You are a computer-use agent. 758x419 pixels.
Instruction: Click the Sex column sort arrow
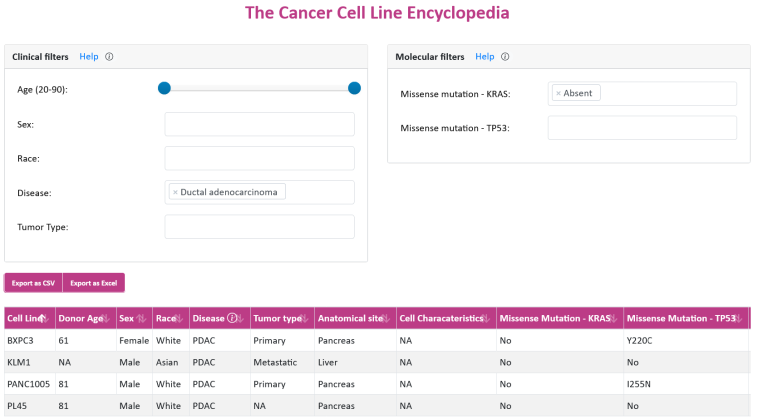[x=141, y=319]
